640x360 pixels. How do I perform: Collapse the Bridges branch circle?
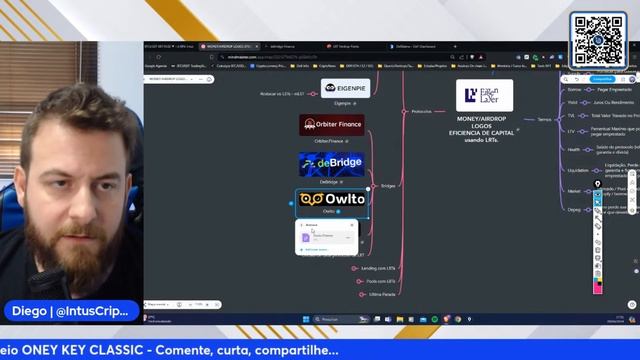[373, 186]
